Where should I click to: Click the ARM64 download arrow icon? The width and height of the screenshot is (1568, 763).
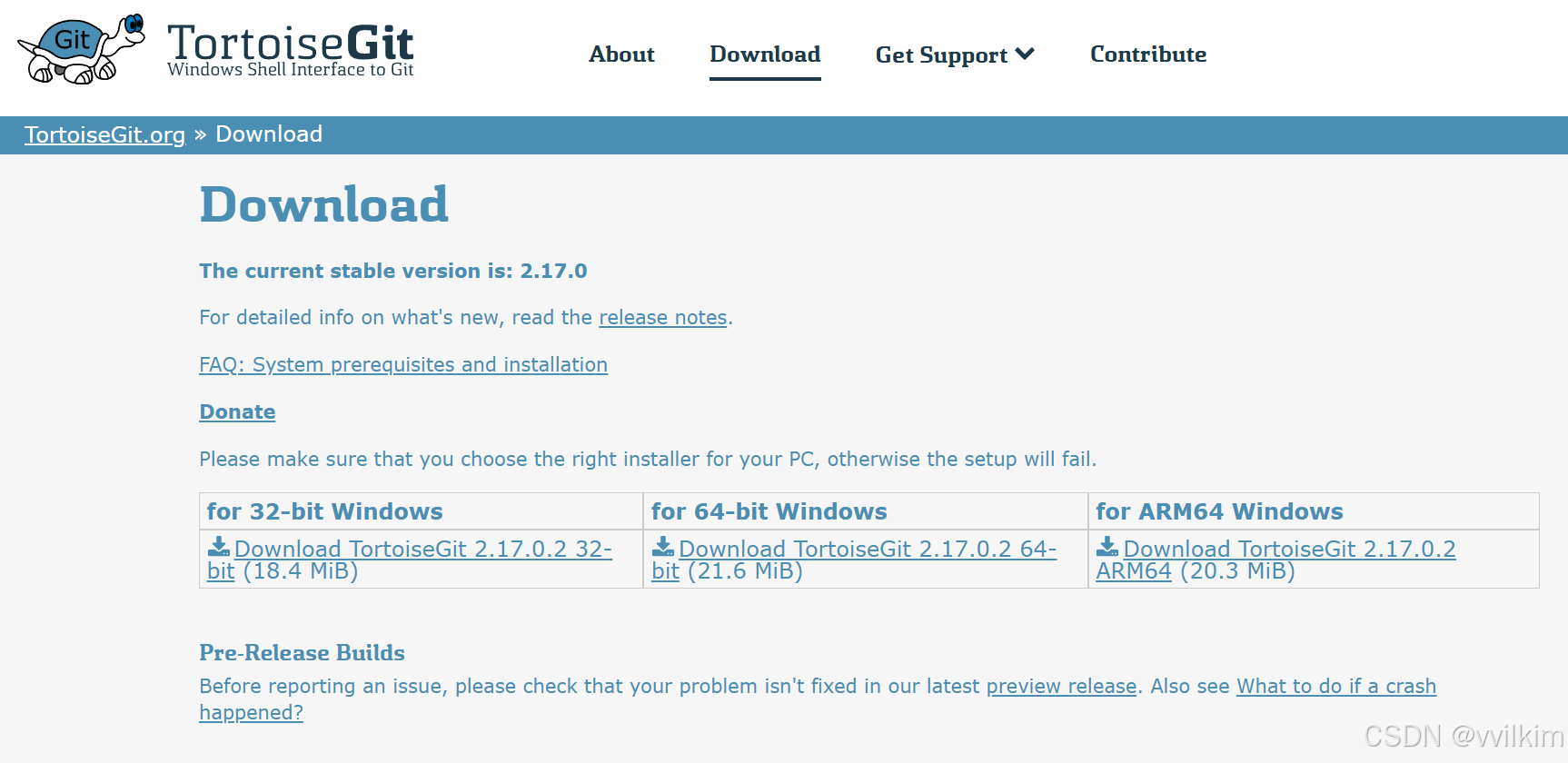coord(1107,547)
